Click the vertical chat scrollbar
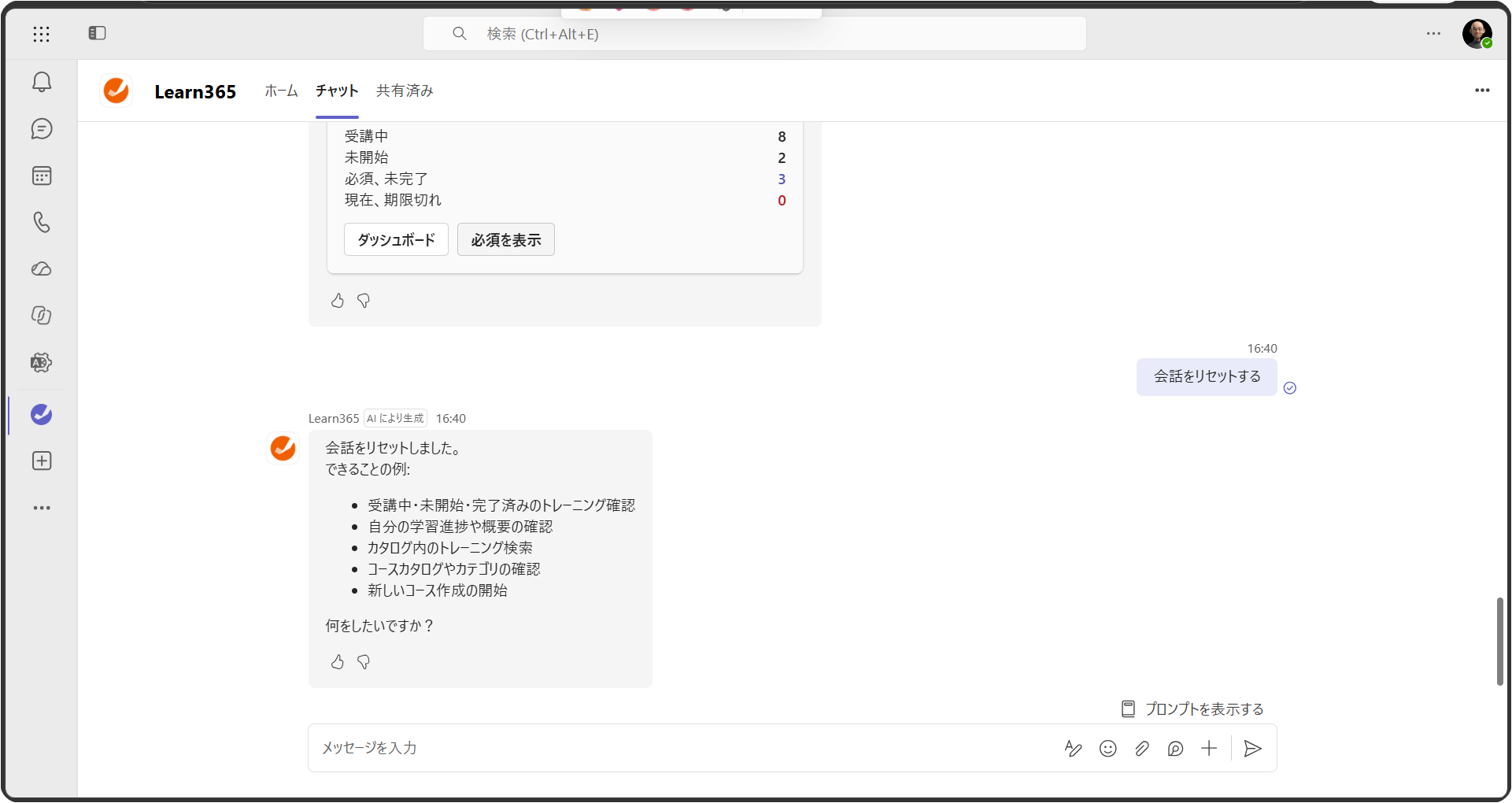 (1500, 642)
